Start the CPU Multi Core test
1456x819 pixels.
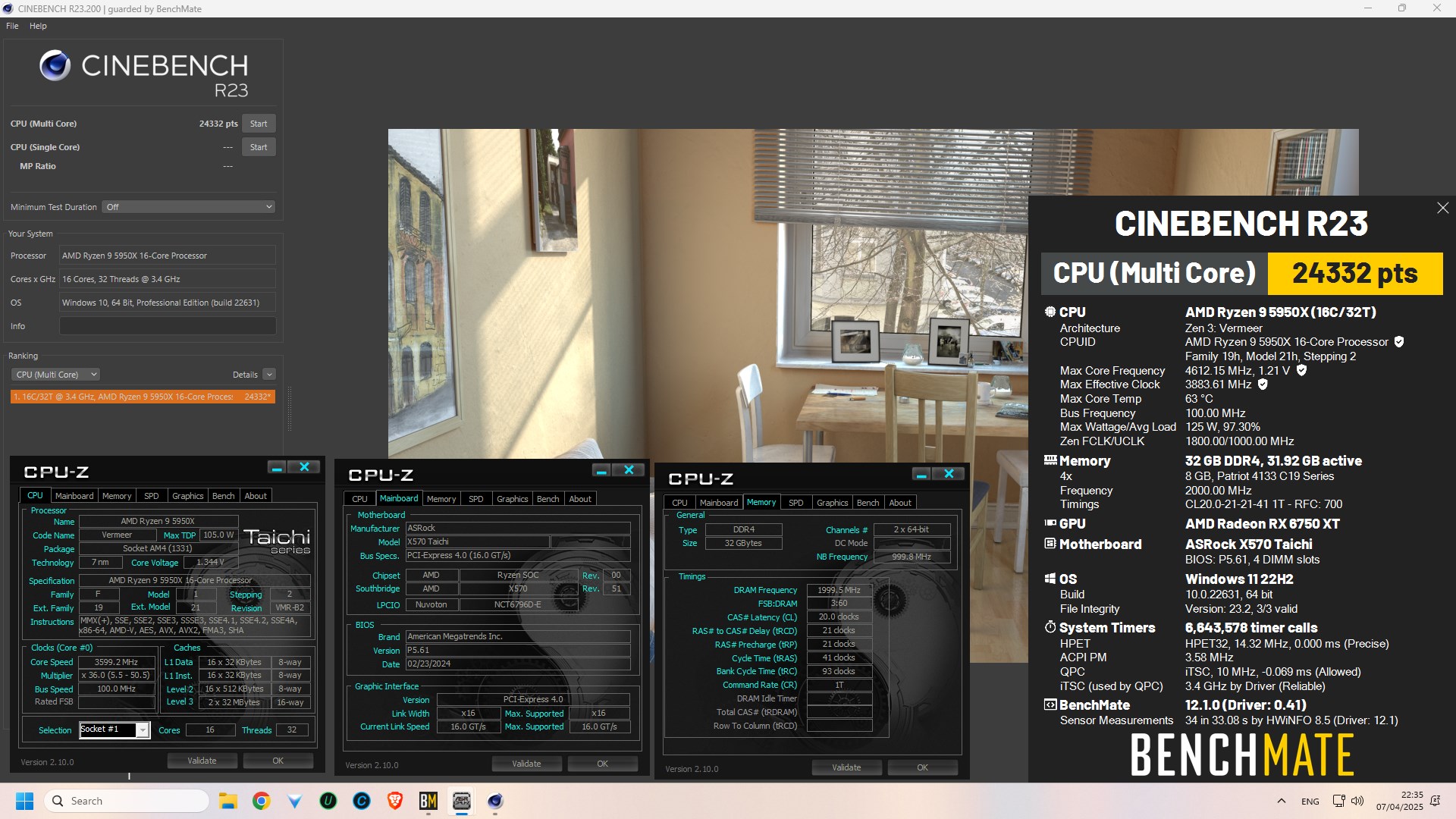point(259,124)
